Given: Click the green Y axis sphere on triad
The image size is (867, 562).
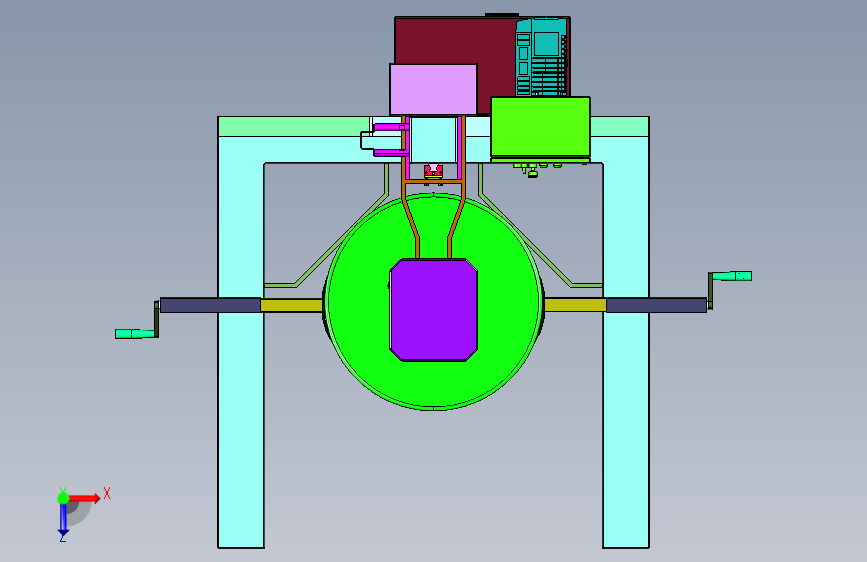Looking at the screenshot, I should [64, 498].
